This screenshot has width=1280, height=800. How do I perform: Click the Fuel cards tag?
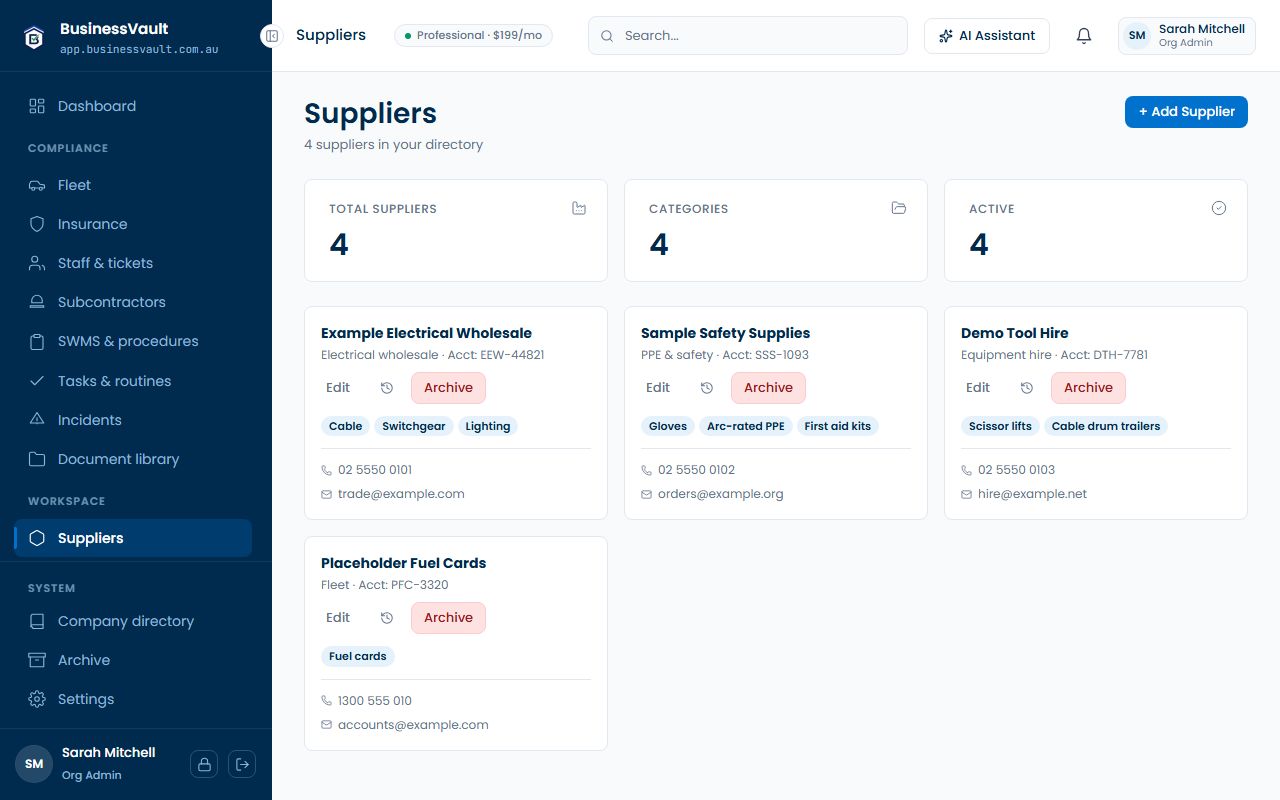point(358,657)
